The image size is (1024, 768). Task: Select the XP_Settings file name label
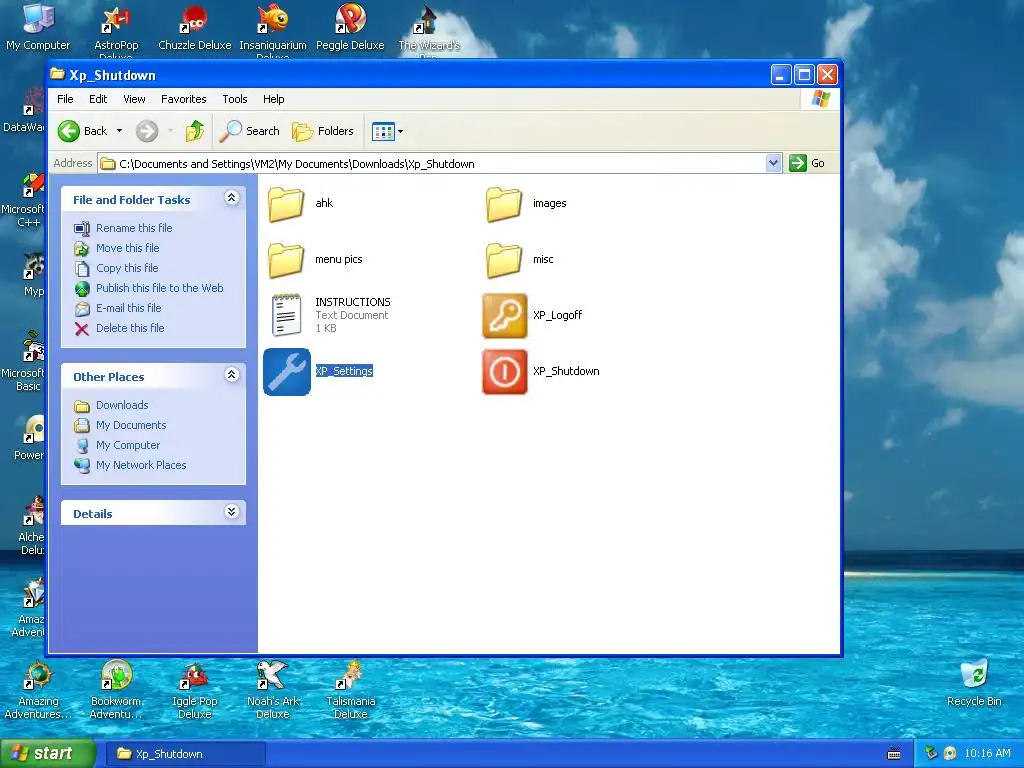[x=344, y=371]
